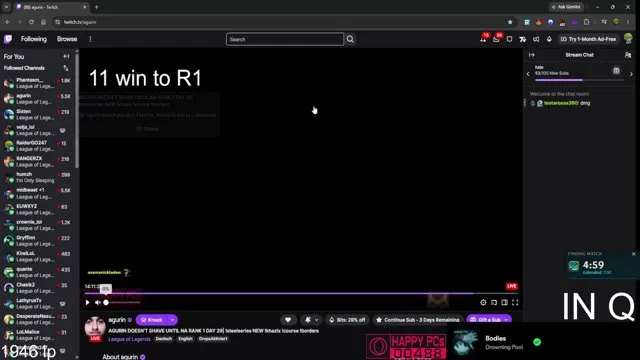Select the Deutsch tag

pos(164,339)
